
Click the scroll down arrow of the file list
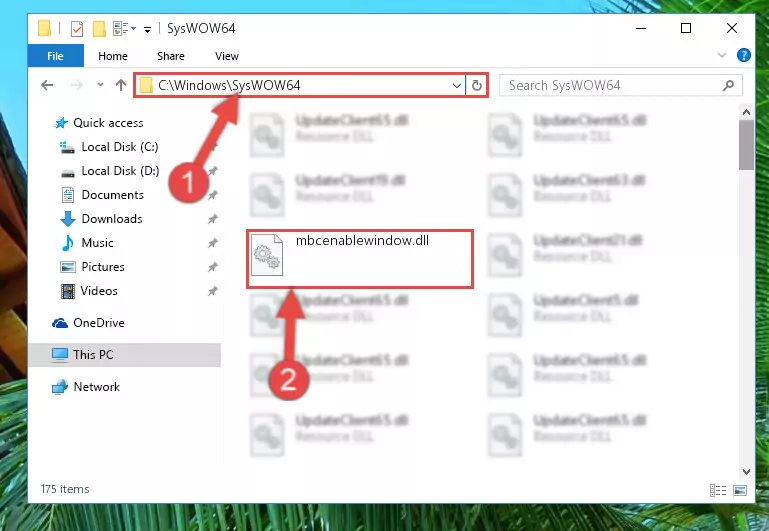(x=746, y=472)
